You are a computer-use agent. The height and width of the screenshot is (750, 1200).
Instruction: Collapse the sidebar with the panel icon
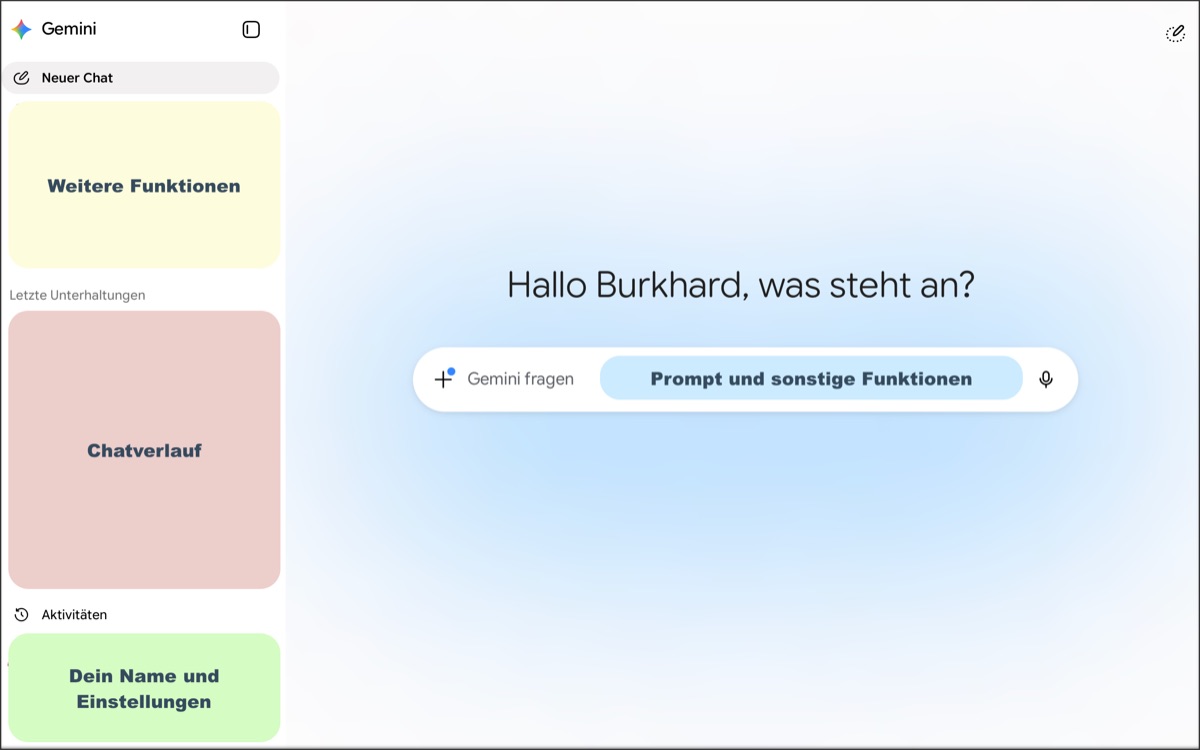pos(251,30)
